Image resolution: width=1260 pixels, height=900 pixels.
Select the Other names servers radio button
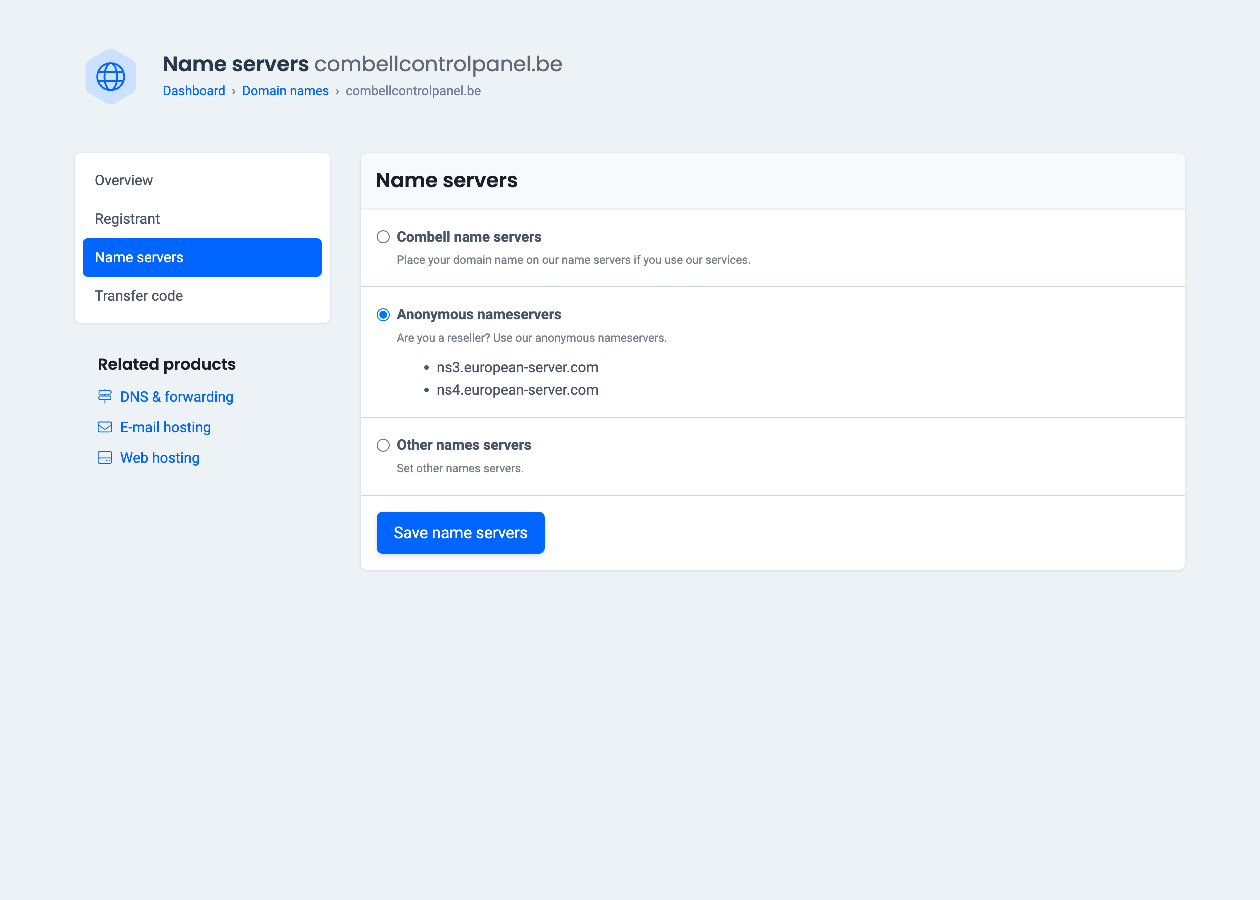[x=383, y=445]
